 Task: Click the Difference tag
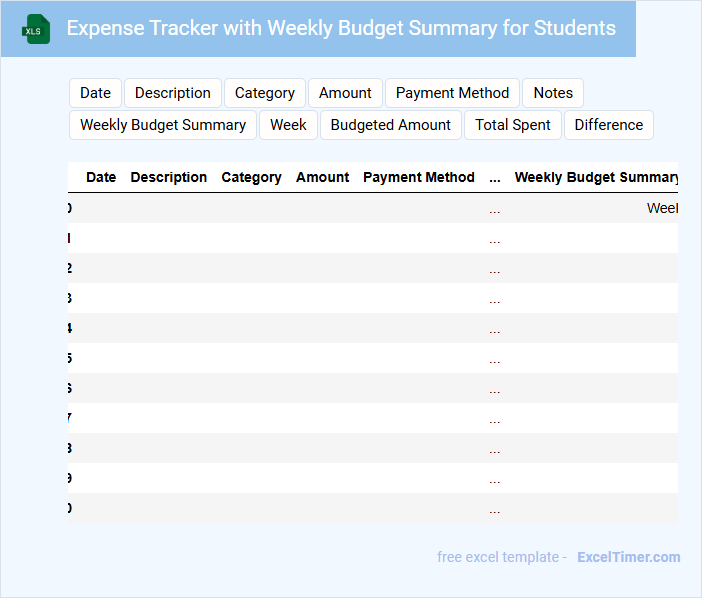click(609, 125)
